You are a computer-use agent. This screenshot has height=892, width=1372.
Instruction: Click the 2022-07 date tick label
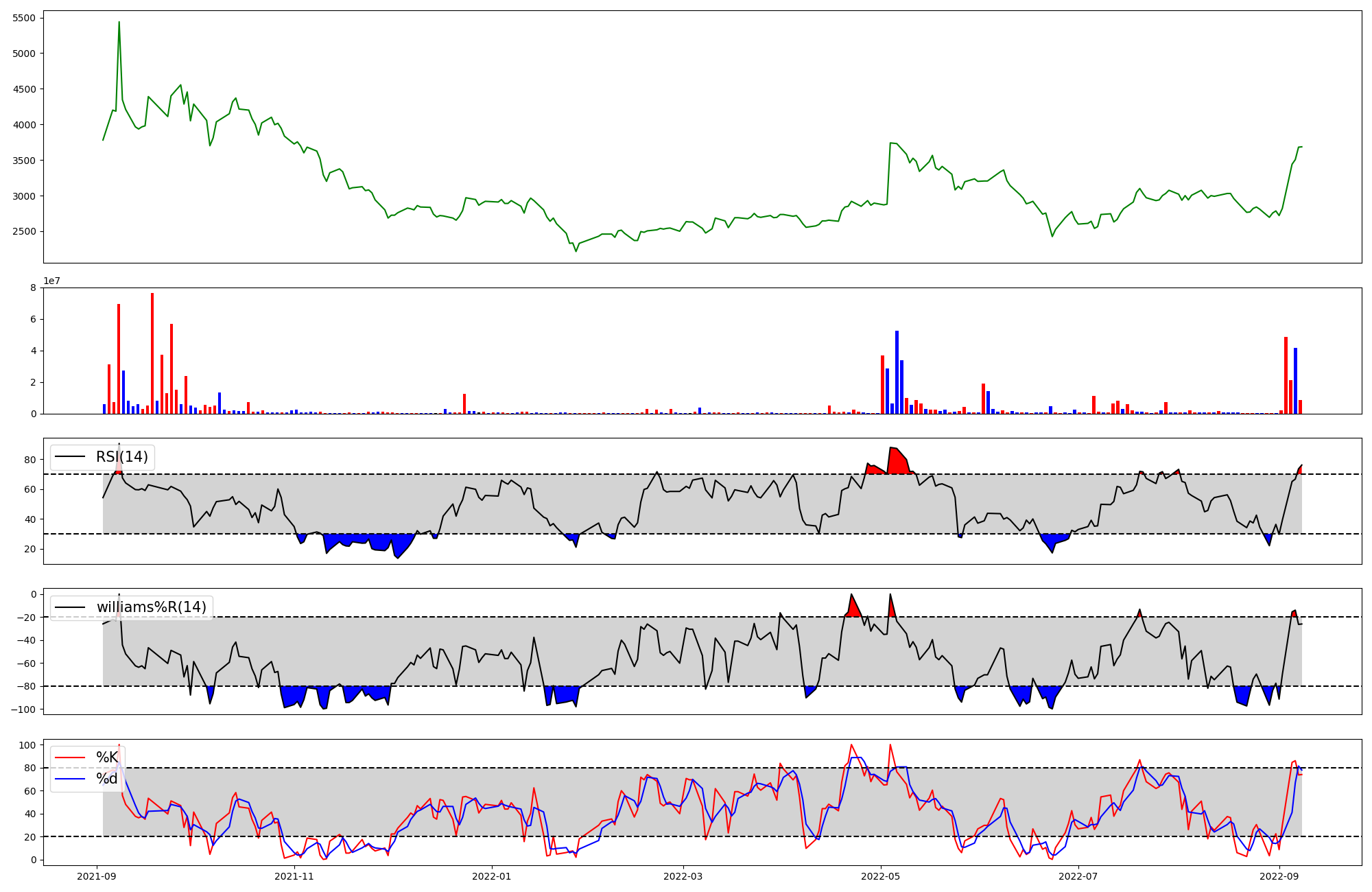point(1078,876)
